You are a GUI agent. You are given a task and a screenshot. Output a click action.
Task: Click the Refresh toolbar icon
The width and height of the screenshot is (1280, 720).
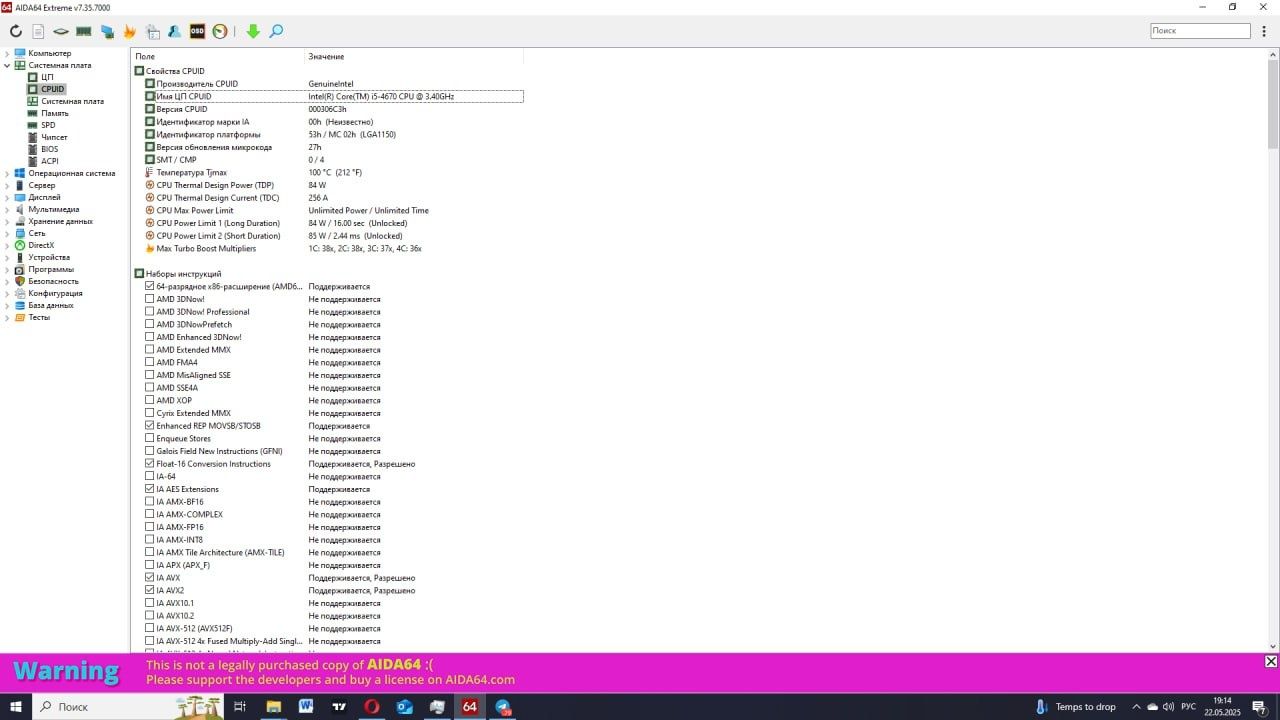click(15, 32)
